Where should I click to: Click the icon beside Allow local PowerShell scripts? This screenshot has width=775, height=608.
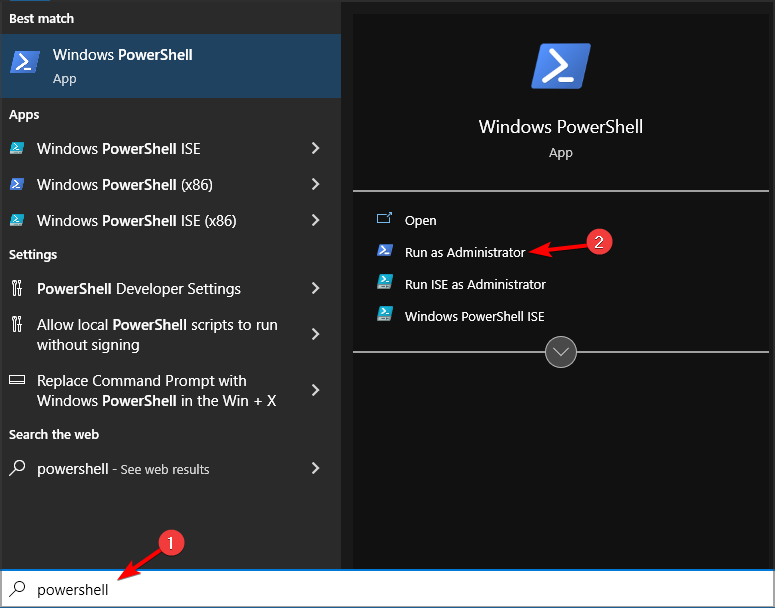point(17,324)
